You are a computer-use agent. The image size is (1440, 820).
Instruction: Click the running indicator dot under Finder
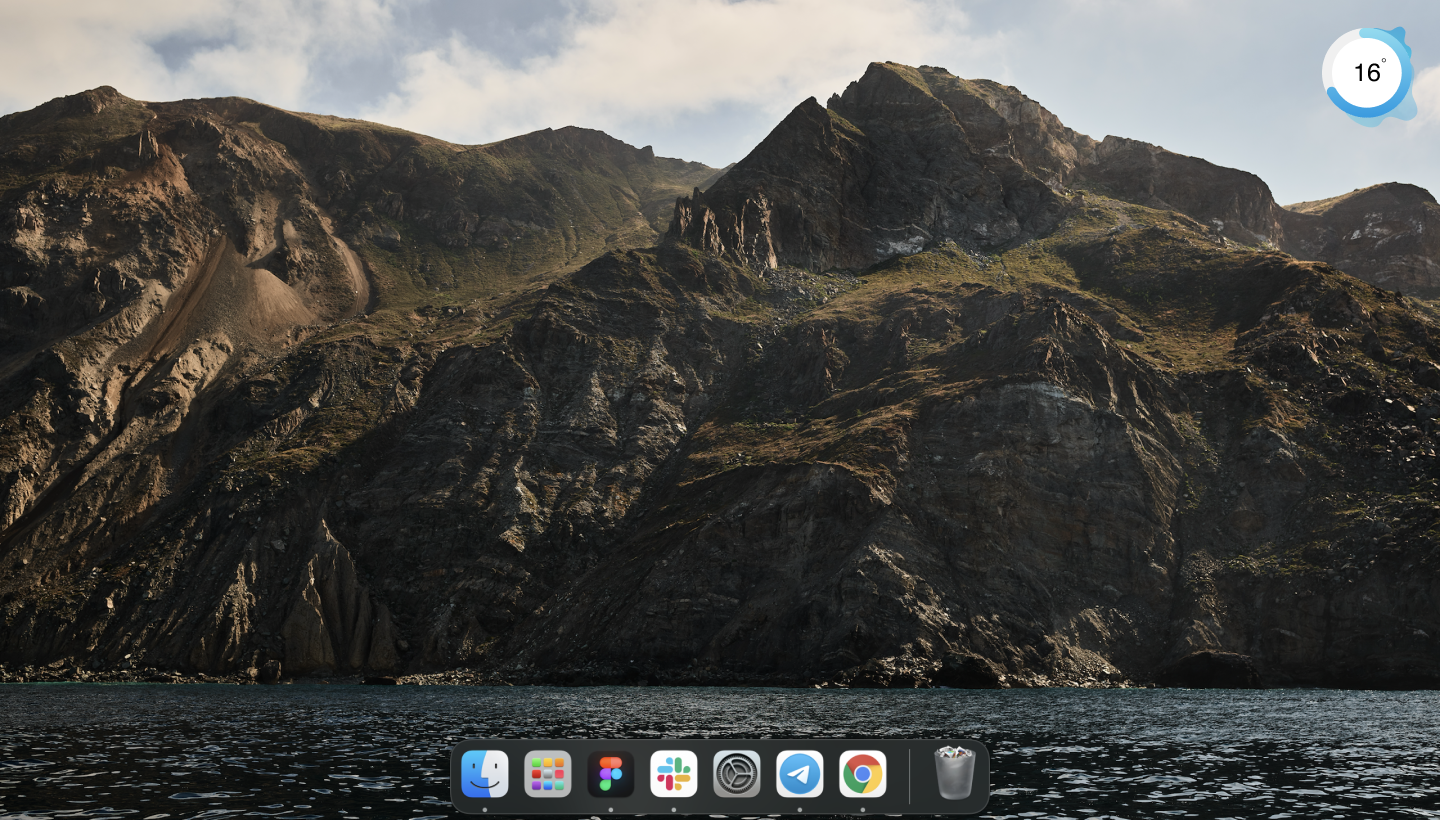tap(485, 809)
